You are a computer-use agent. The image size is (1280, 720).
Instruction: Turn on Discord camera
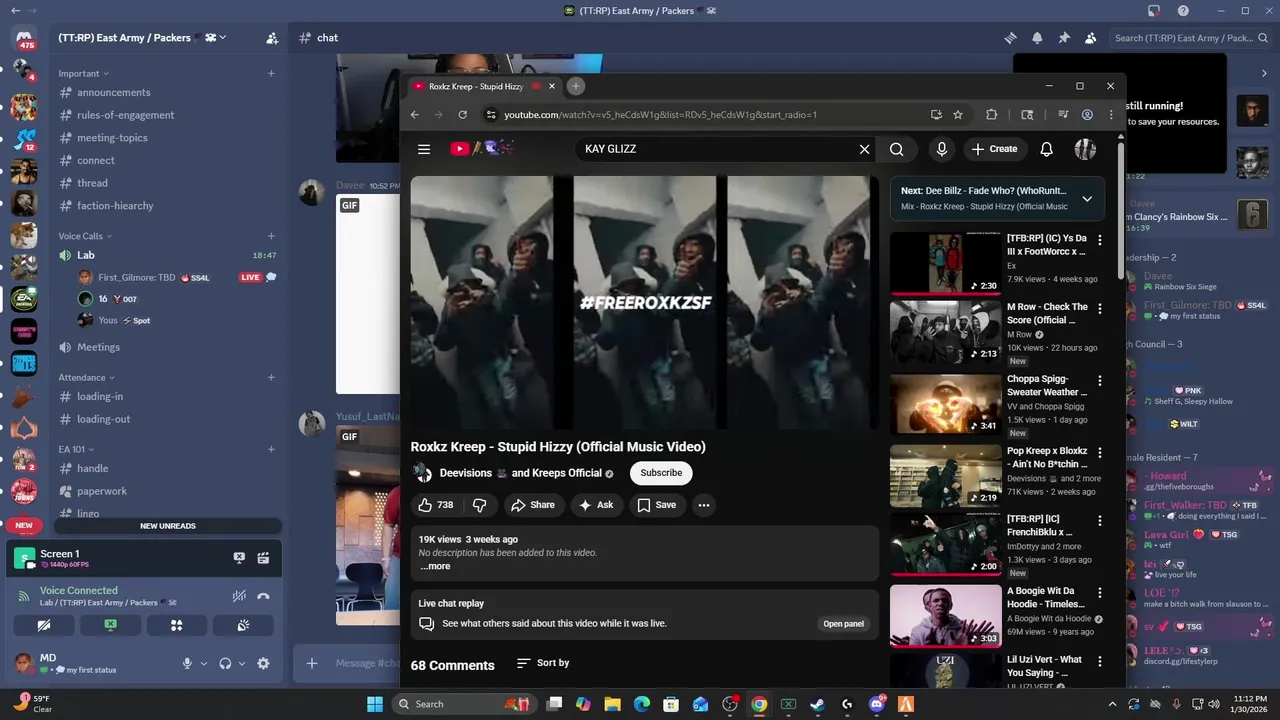coord(44,625)
